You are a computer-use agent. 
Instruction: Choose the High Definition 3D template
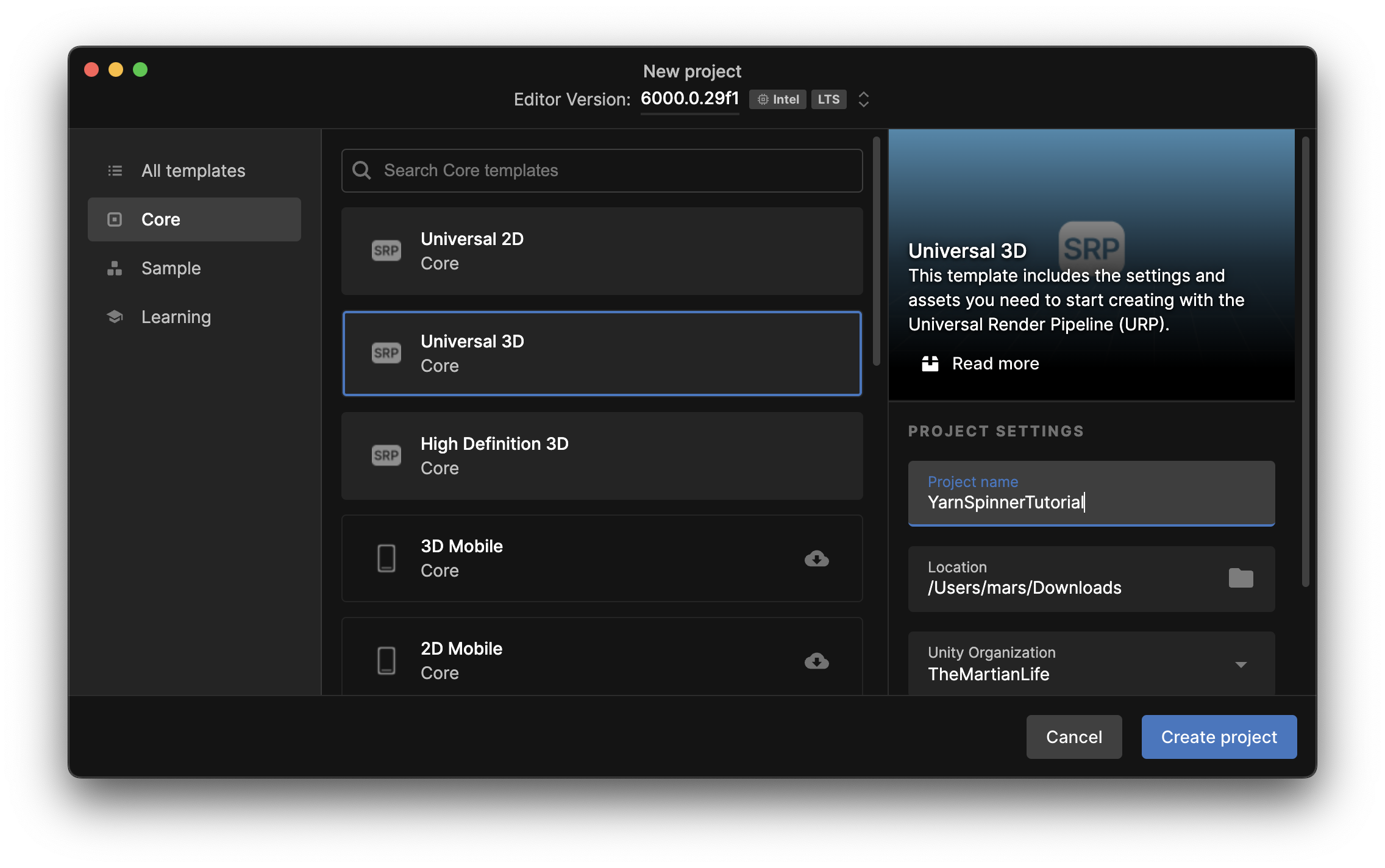602,456
